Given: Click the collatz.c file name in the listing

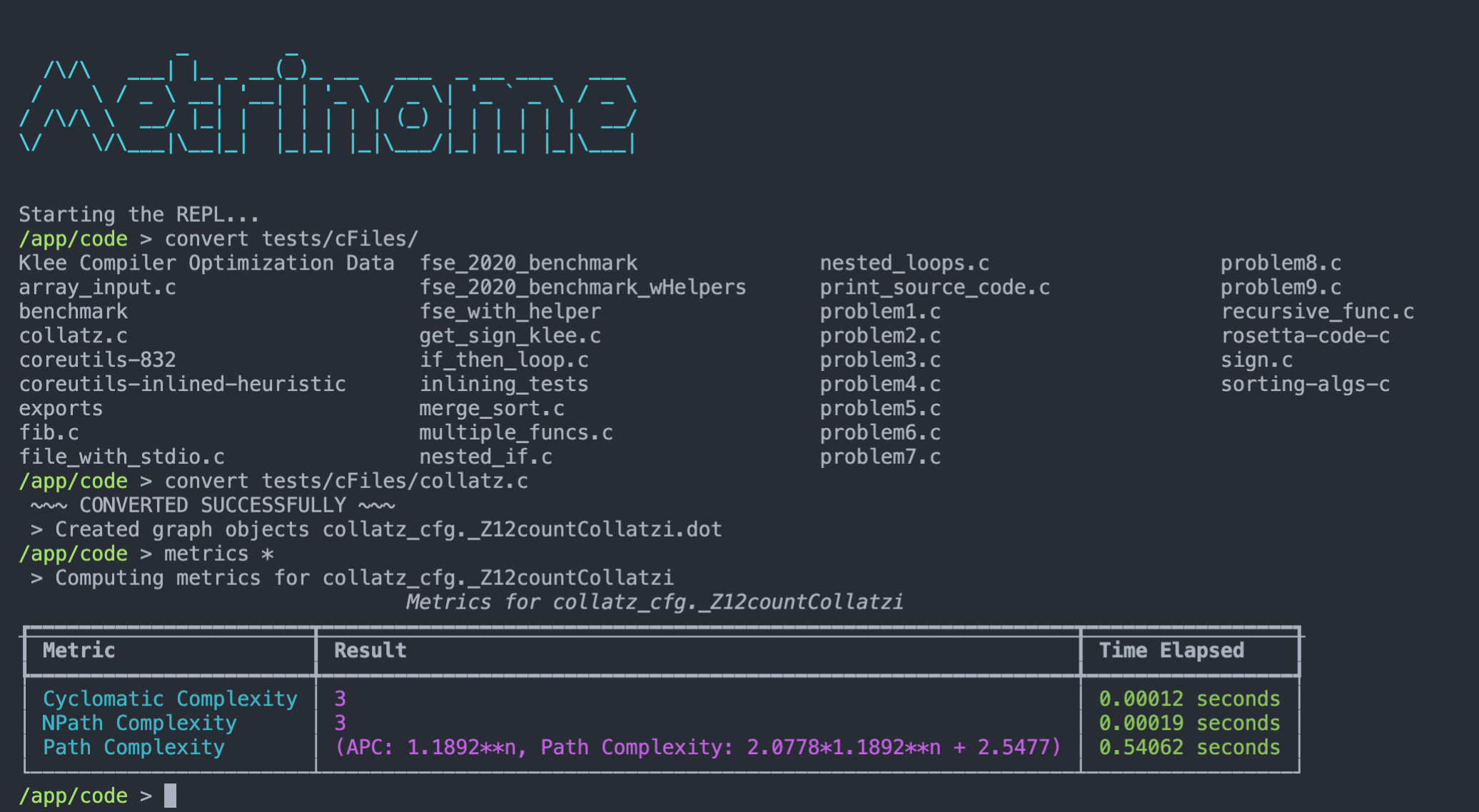Looking at the screenshot, I should 73,335.
